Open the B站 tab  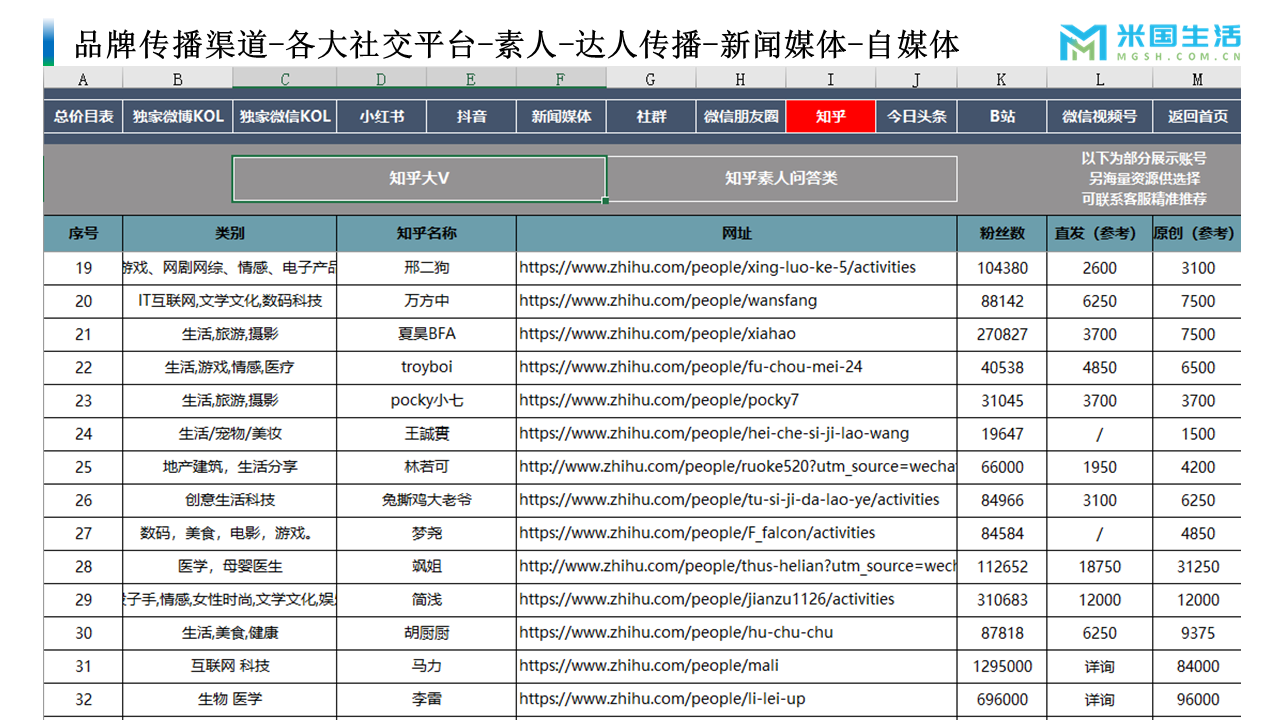(1002, 116)
